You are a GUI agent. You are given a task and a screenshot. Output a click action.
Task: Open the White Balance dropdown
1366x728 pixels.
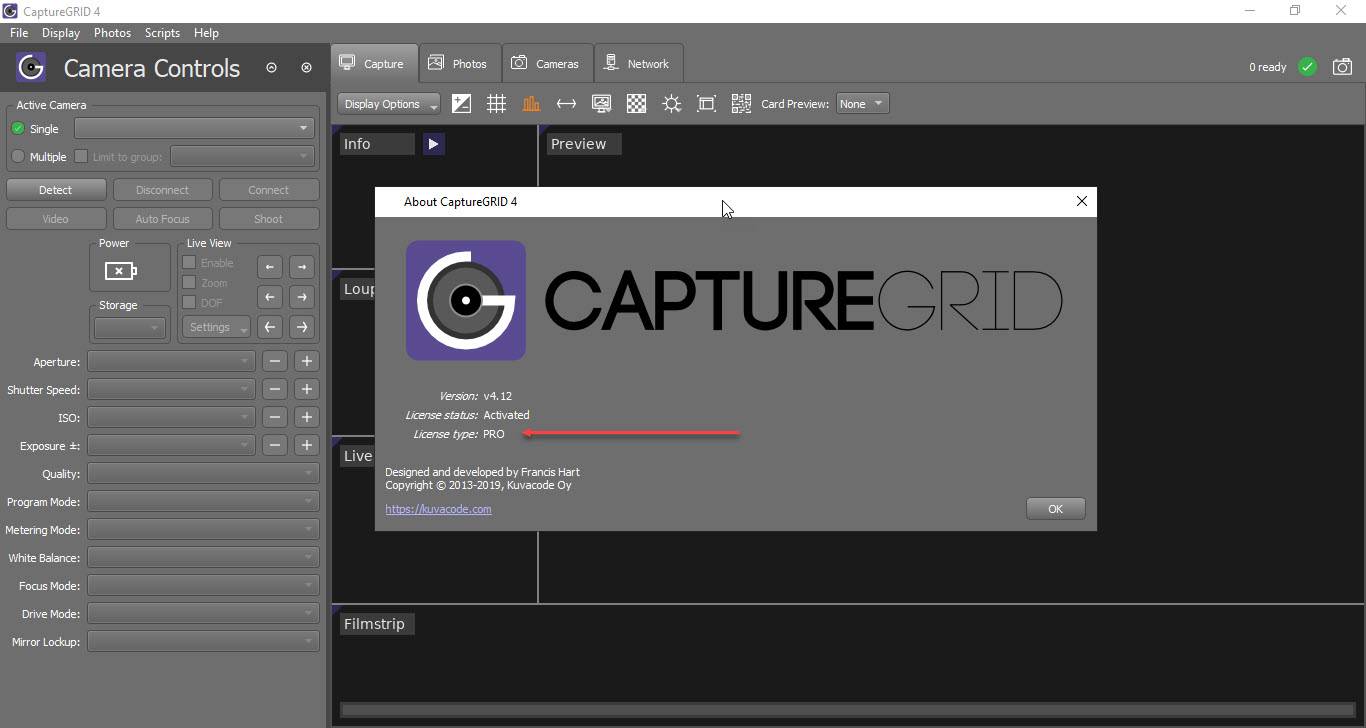[x=203, y=558]
